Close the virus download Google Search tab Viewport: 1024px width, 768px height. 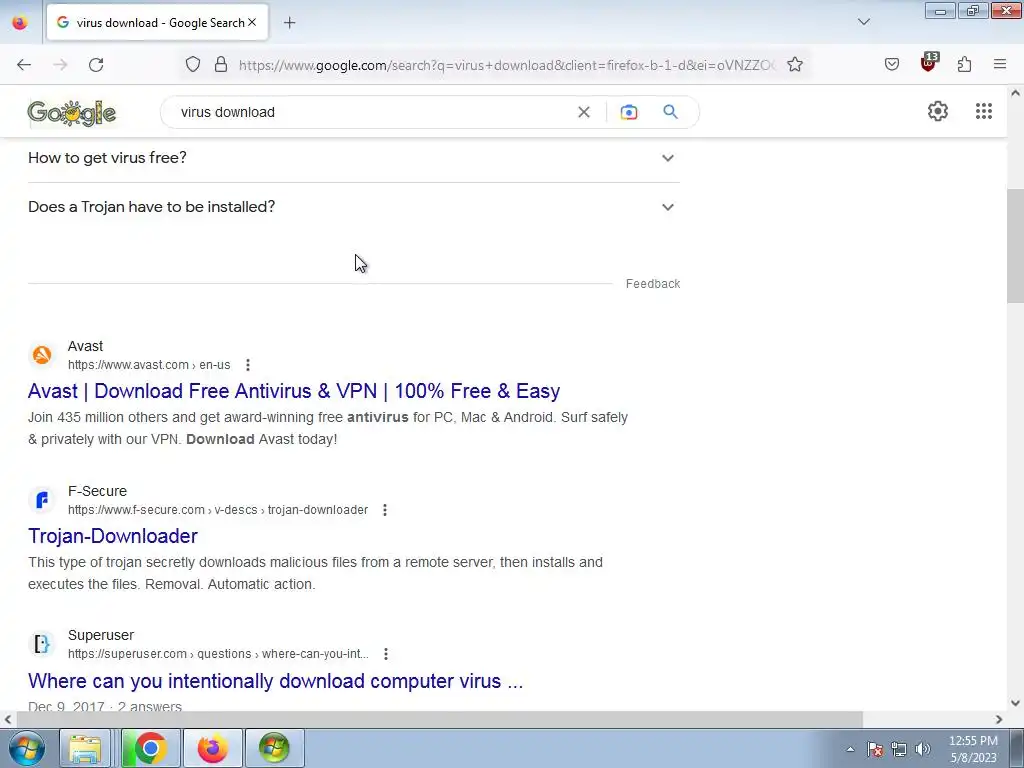click(x=252, y=22)
